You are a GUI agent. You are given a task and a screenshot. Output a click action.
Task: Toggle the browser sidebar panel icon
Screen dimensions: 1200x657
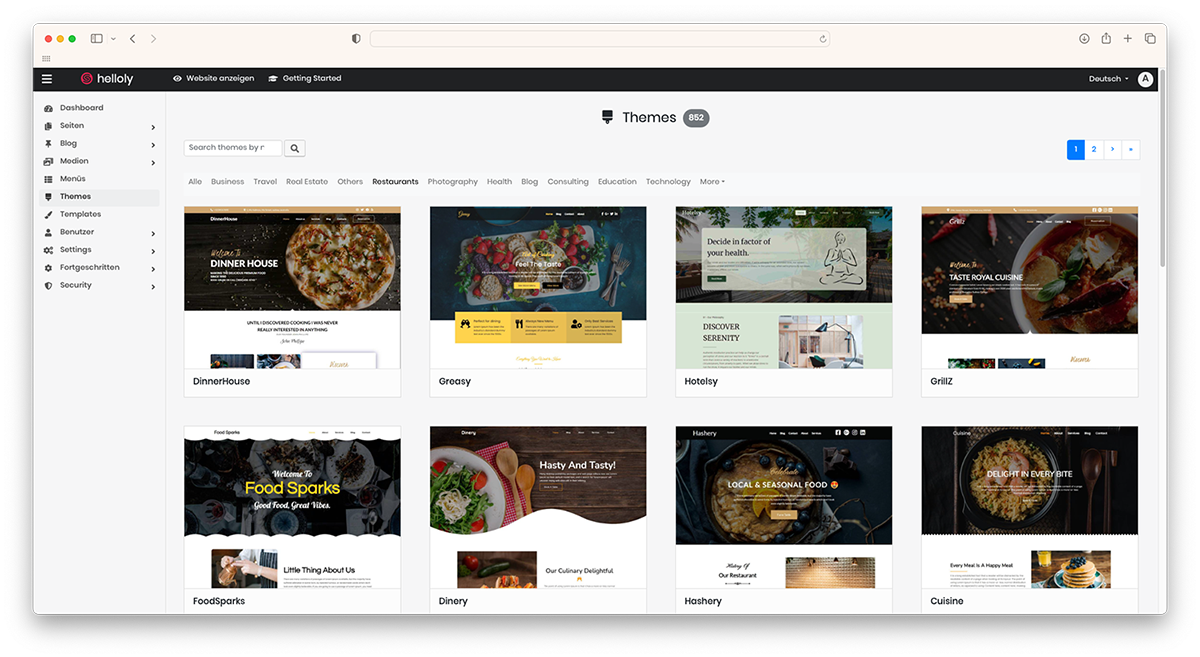pos(97,39)
